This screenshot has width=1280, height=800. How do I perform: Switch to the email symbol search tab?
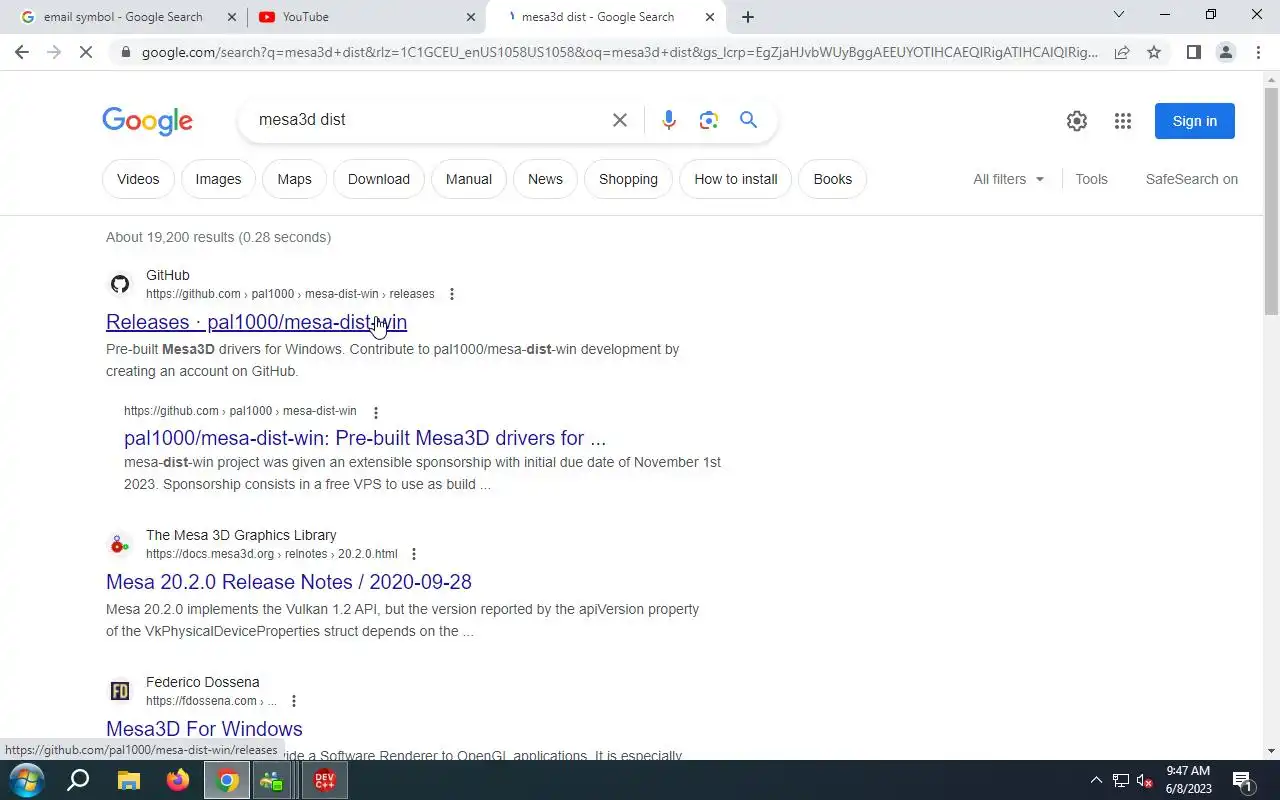pyautogui.click(x=122, y=17)
